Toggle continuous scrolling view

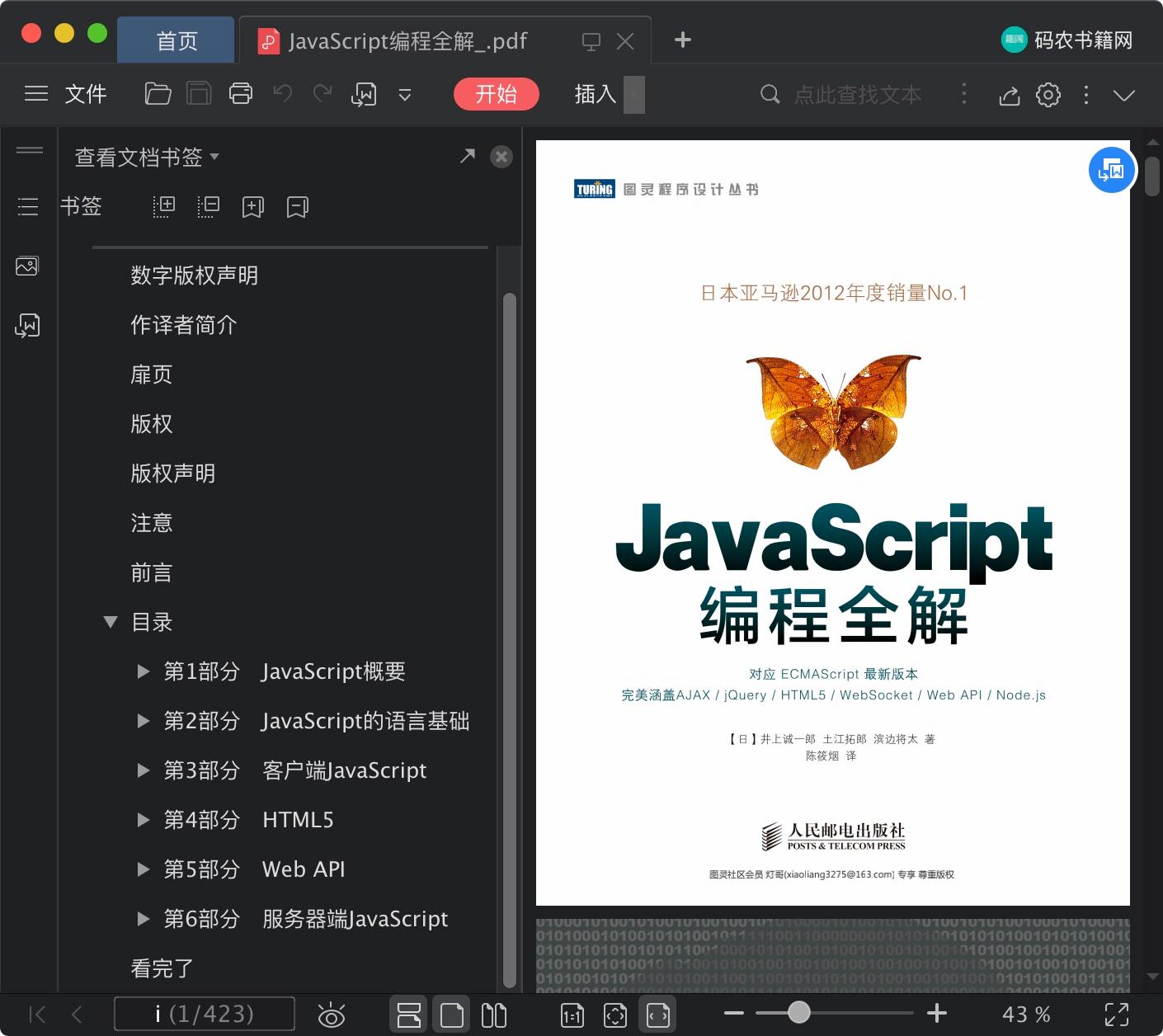(409, 1015)
